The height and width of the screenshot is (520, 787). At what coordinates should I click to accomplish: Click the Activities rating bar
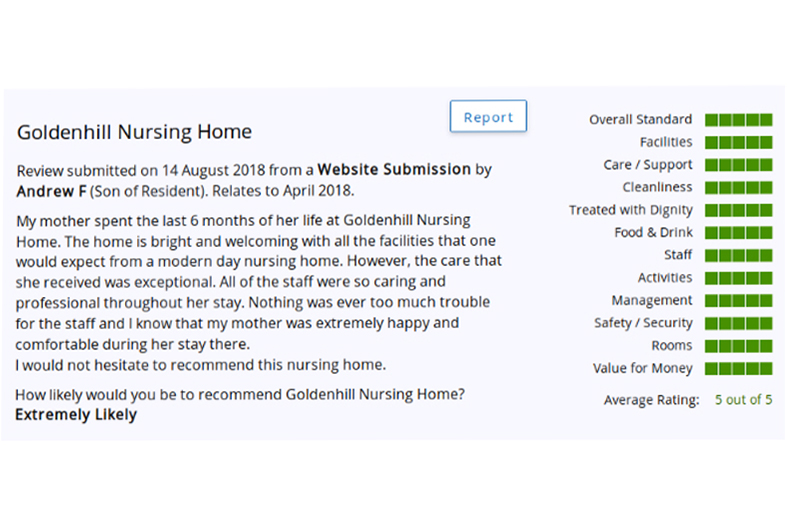click(x=738, y=278)
